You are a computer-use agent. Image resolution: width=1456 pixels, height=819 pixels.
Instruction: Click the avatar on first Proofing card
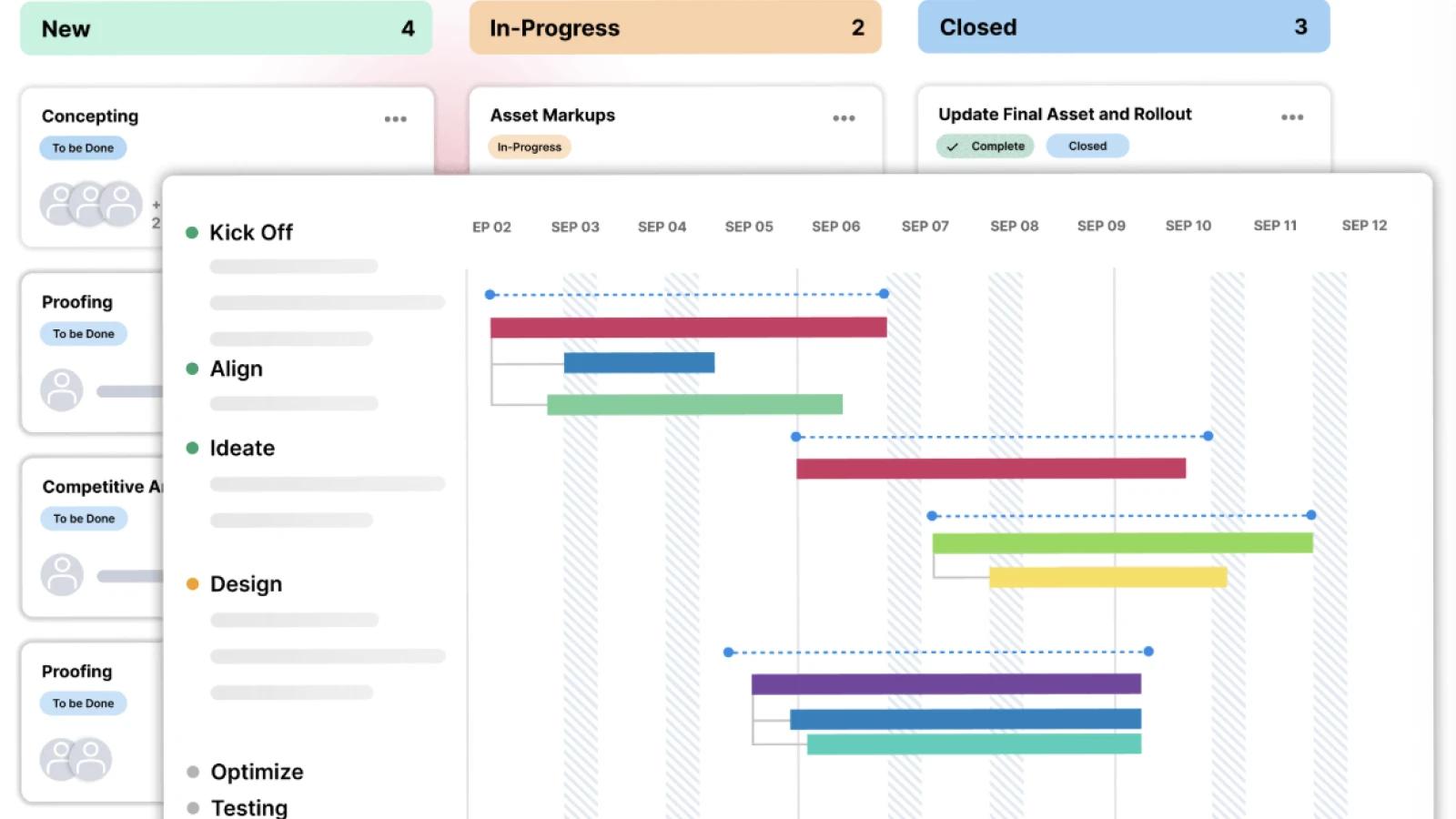coord(62,390)
